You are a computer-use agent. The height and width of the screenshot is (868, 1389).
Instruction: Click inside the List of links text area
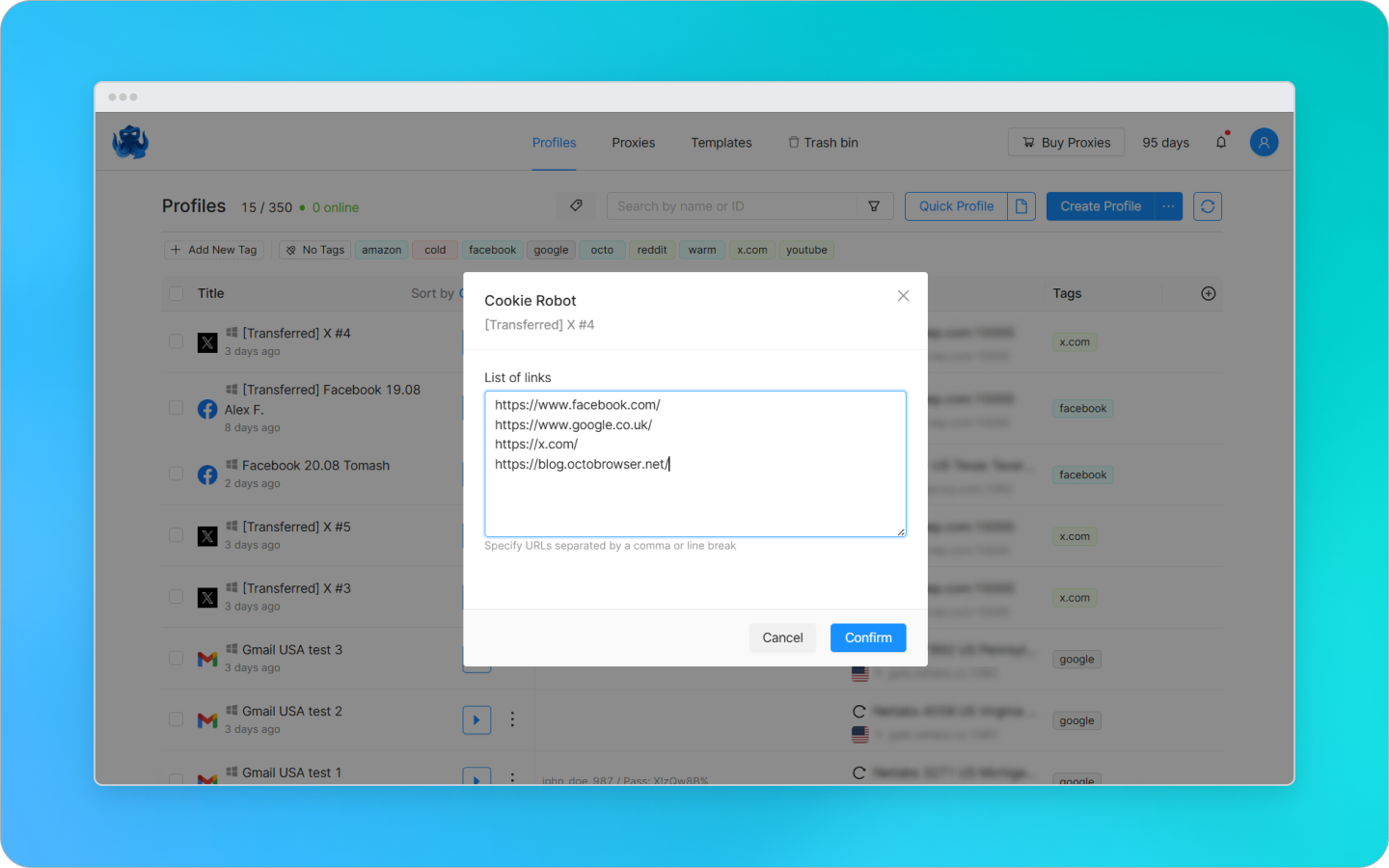[x=694, y=463]
